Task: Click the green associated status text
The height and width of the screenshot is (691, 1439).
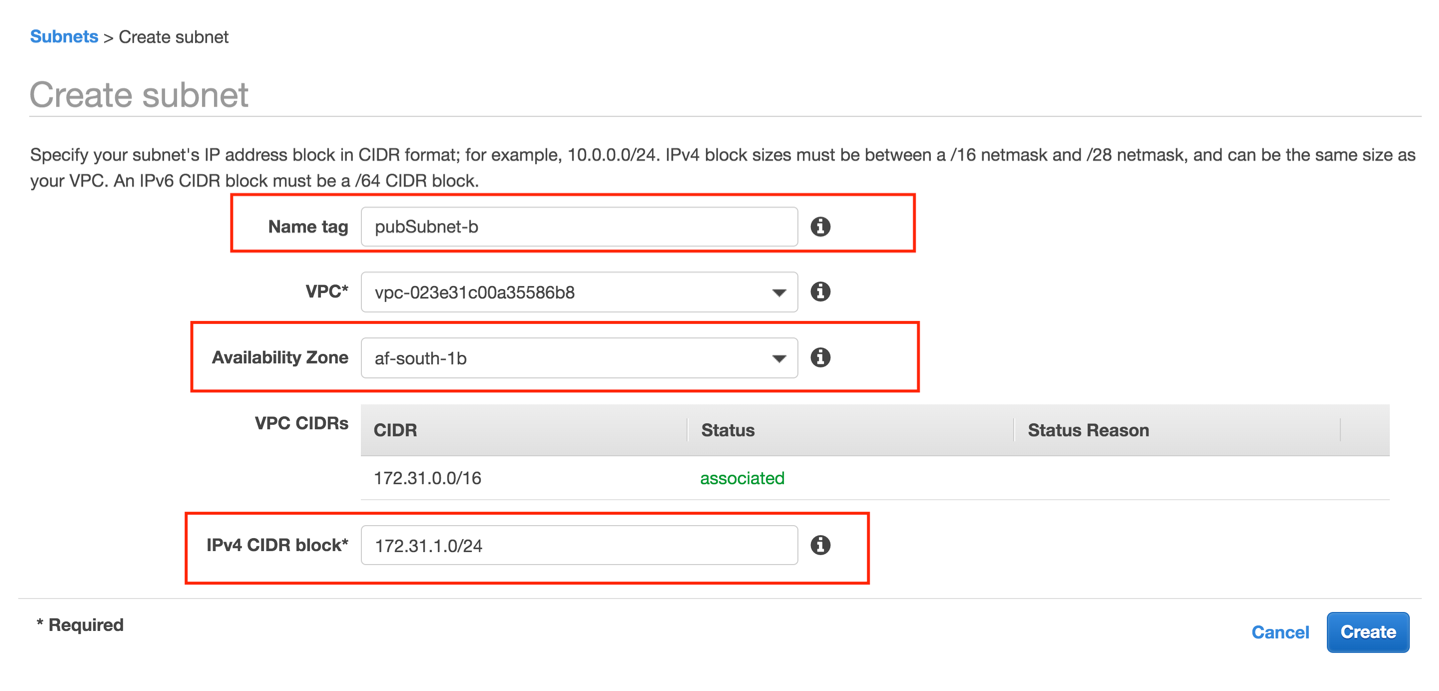Action: click(742, 478)
